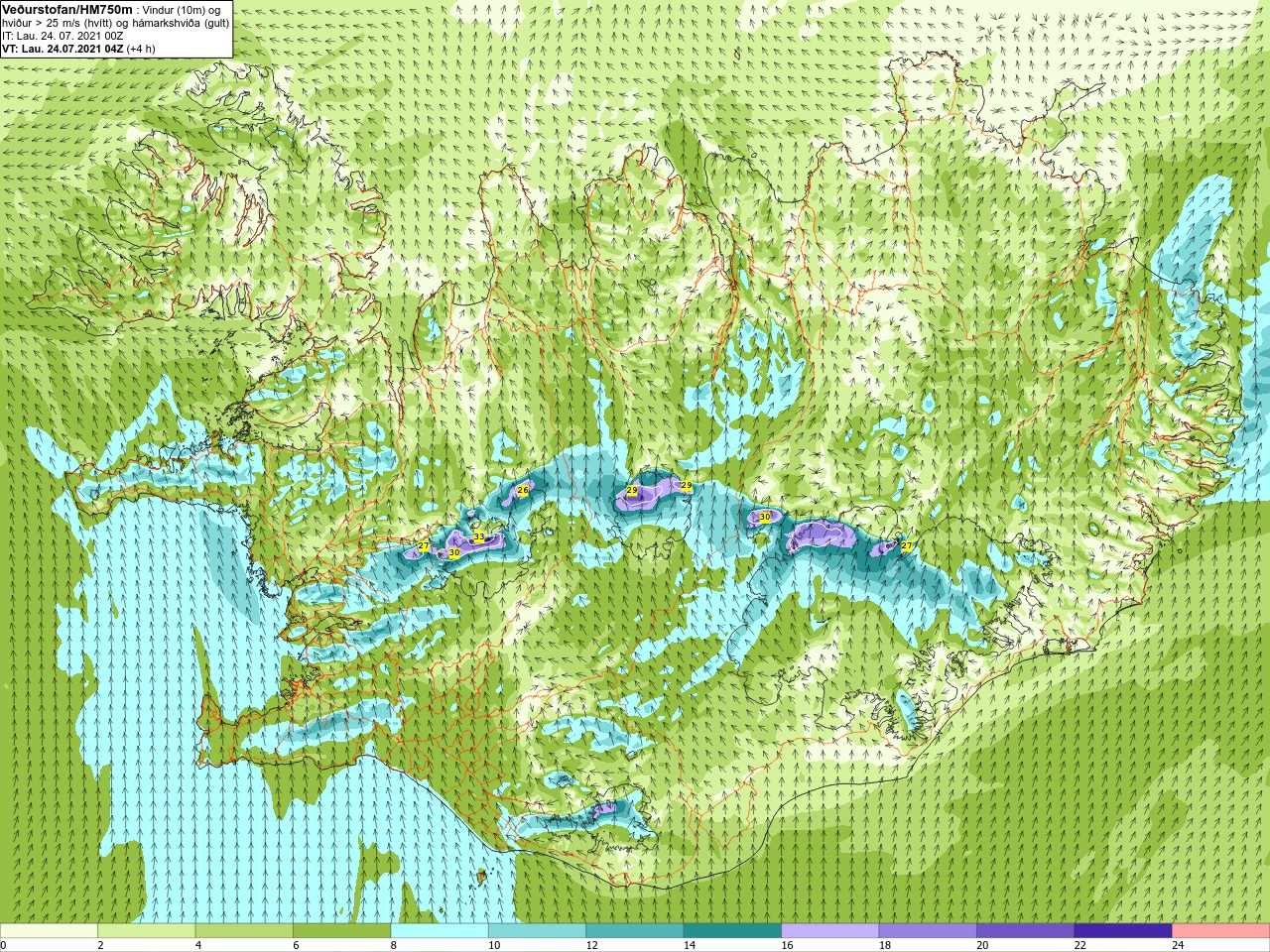
Task: Pick the lavender 16–18 m/s swatch
Action: tap(830, 931)
